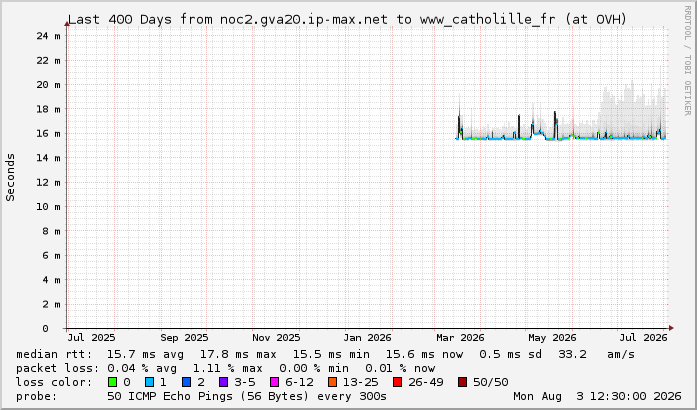Click the '0.04 % avg' packet loss value
The width and height of the screenshot is (697, 410).
[x=142, y=369]
